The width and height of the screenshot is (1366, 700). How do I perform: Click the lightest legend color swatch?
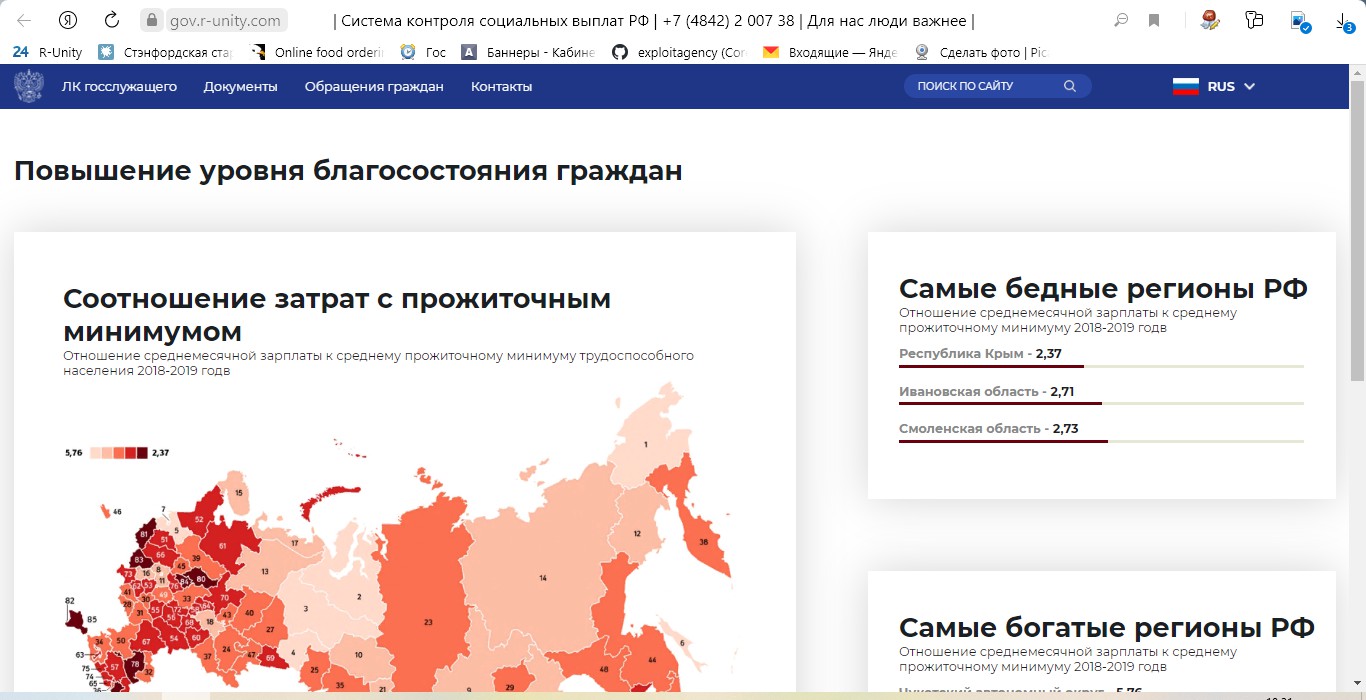[95, 452]
